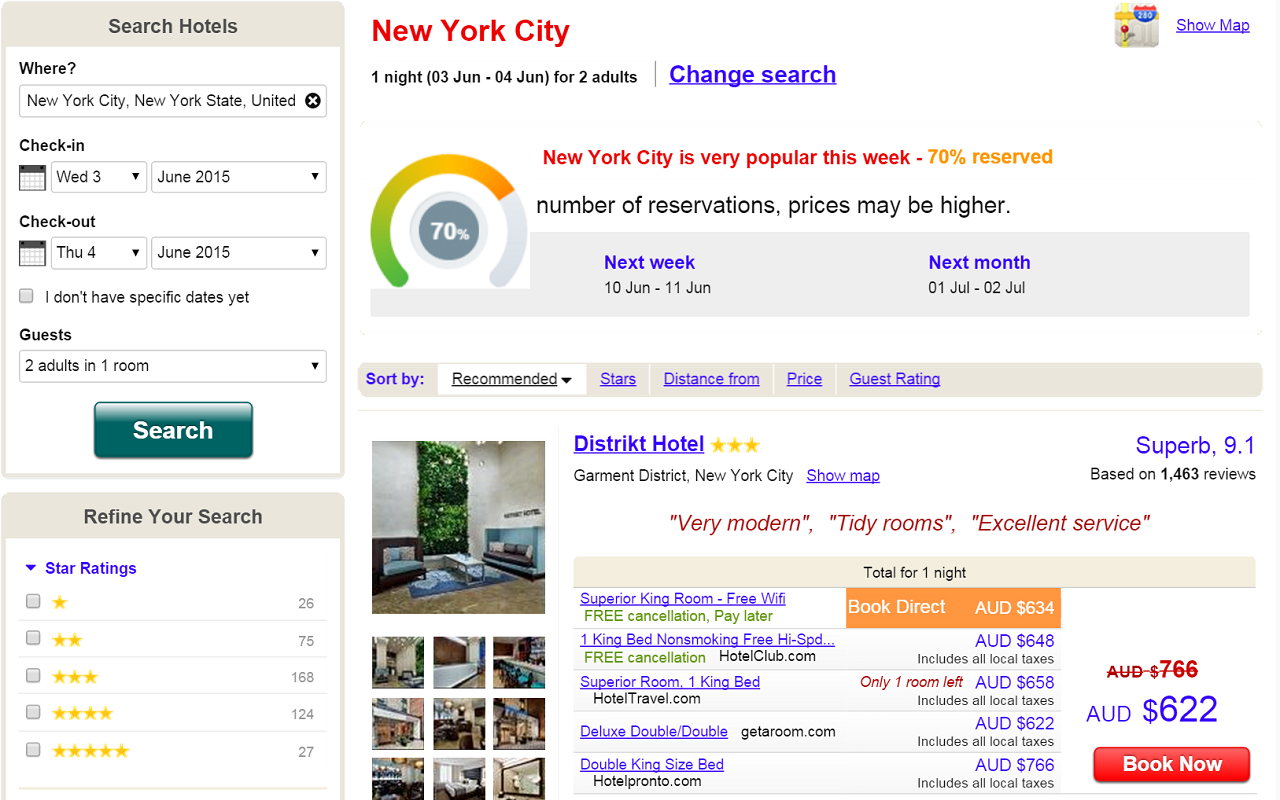Click the three-star hotel count 168
Image resolution: width=1280 pixels, height=800 pixels.
[x=303, y=677]
